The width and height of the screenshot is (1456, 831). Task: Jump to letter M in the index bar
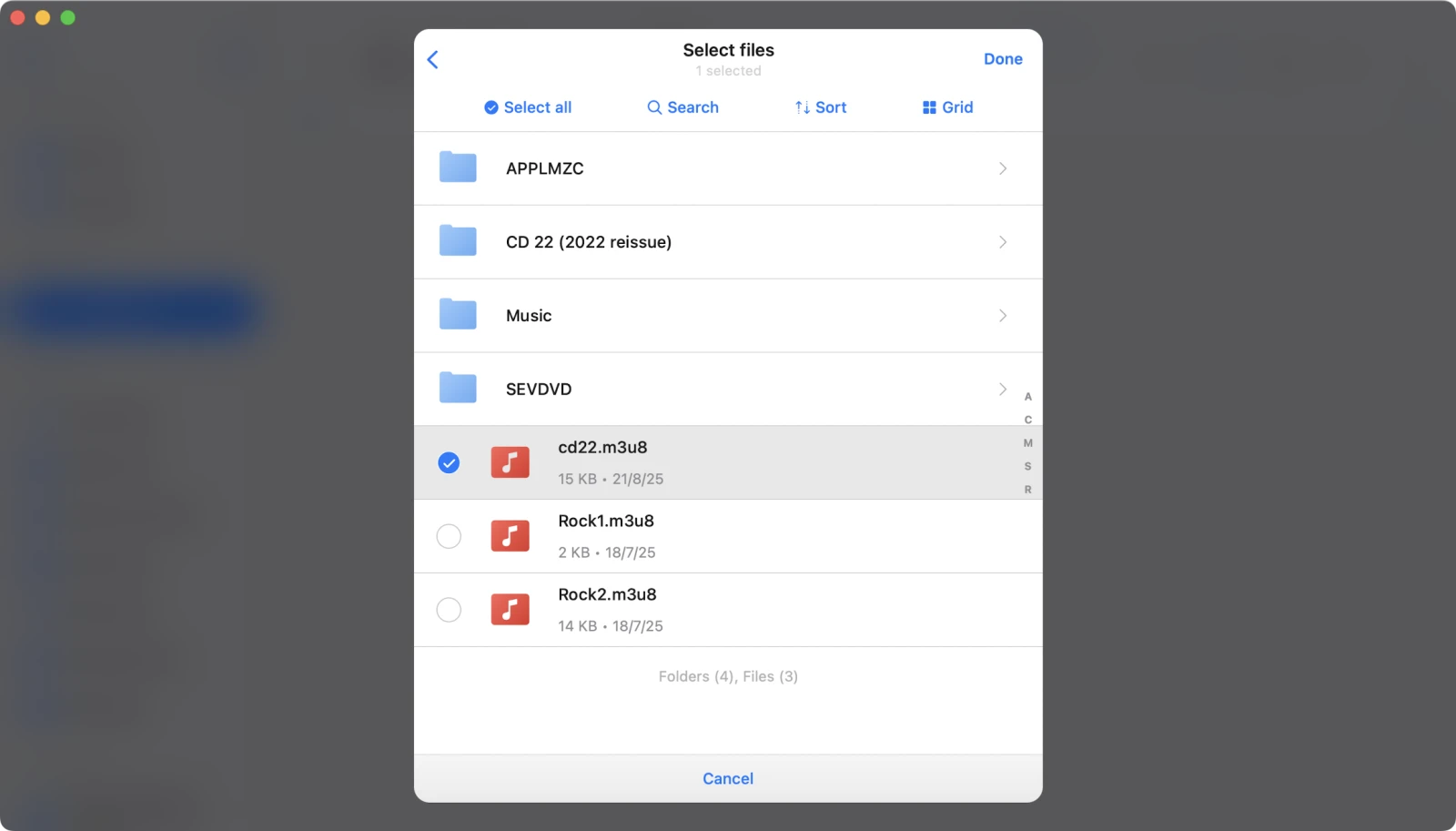(x=1028, y=443)
